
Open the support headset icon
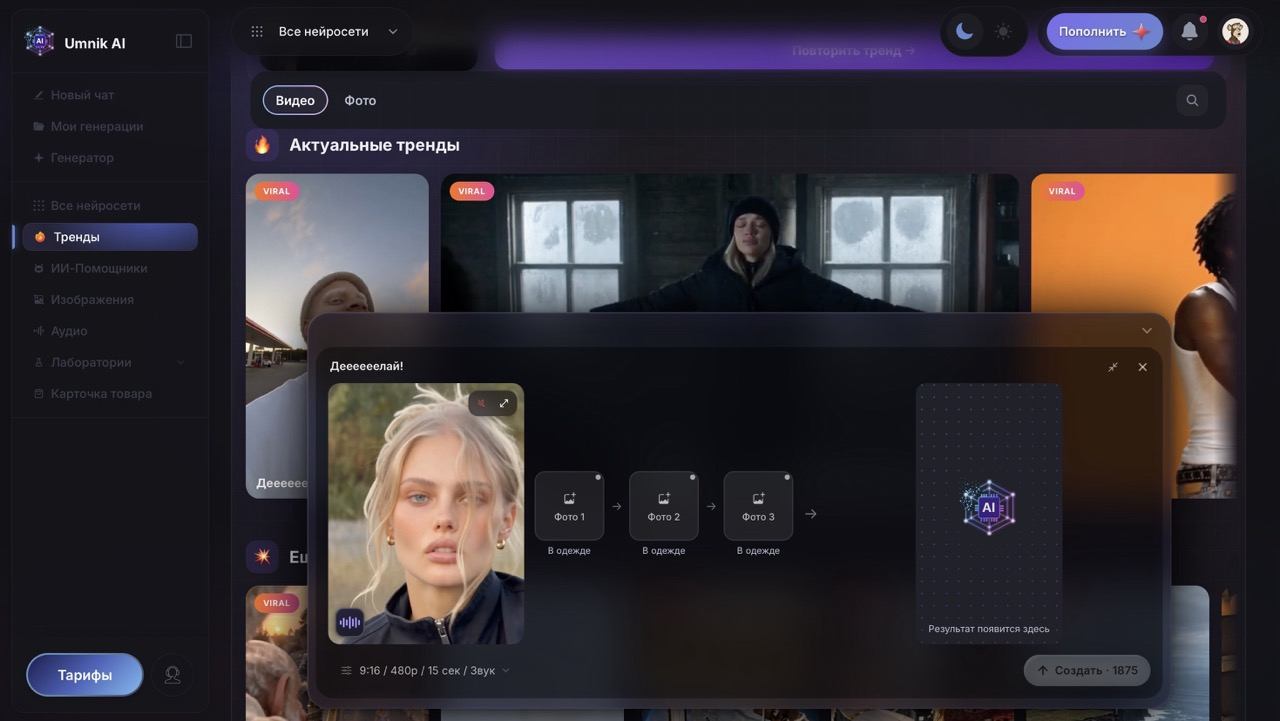(172, 675)
